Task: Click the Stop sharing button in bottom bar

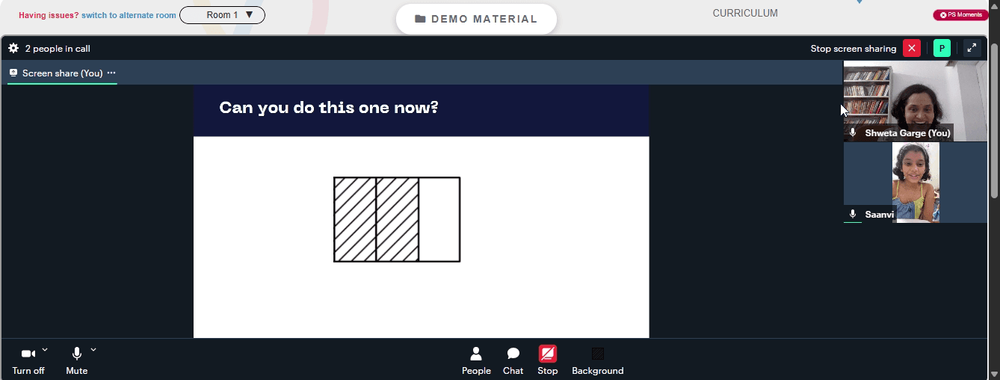Action: 547,361
